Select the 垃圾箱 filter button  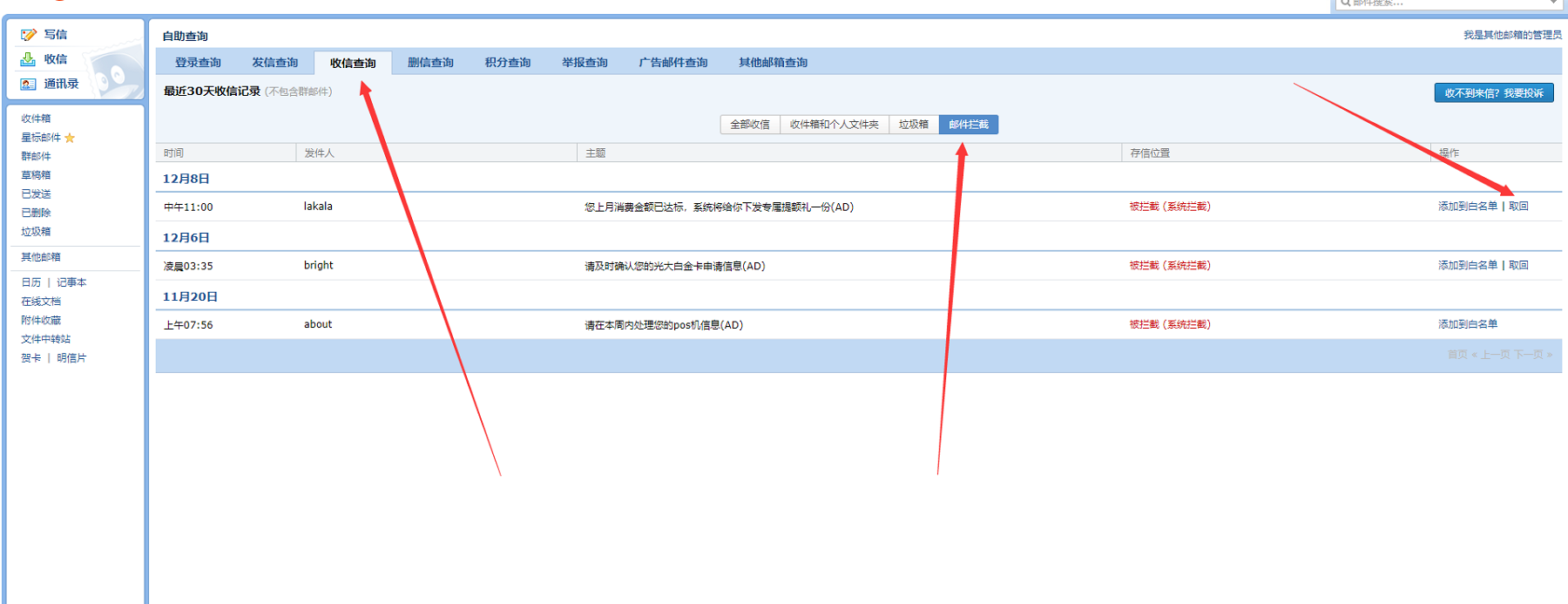[913, 125]
